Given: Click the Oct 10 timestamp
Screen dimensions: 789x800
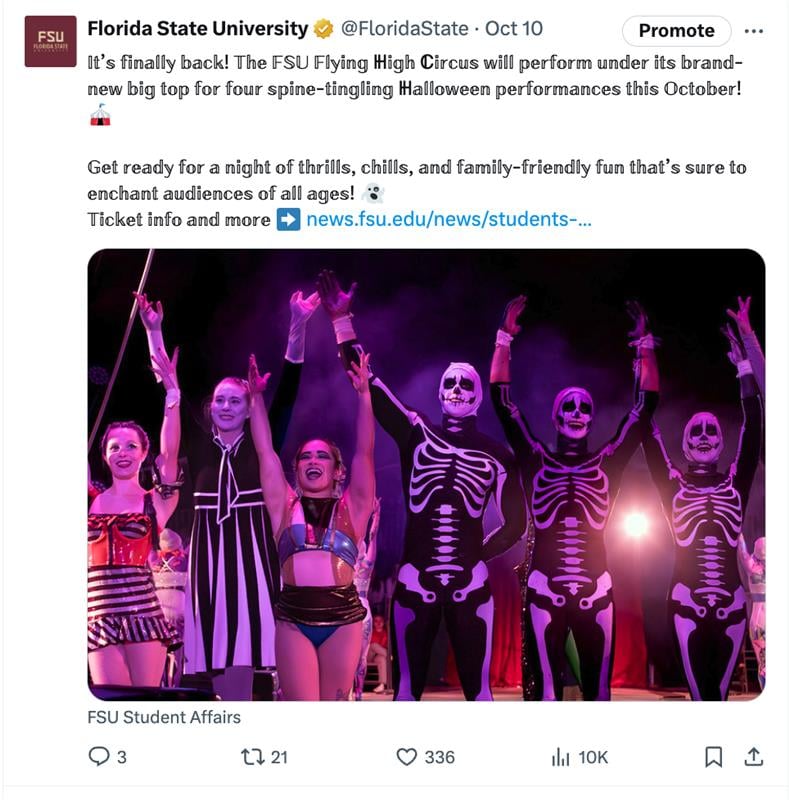Looking at the screenshot, I should coord(514,29).
